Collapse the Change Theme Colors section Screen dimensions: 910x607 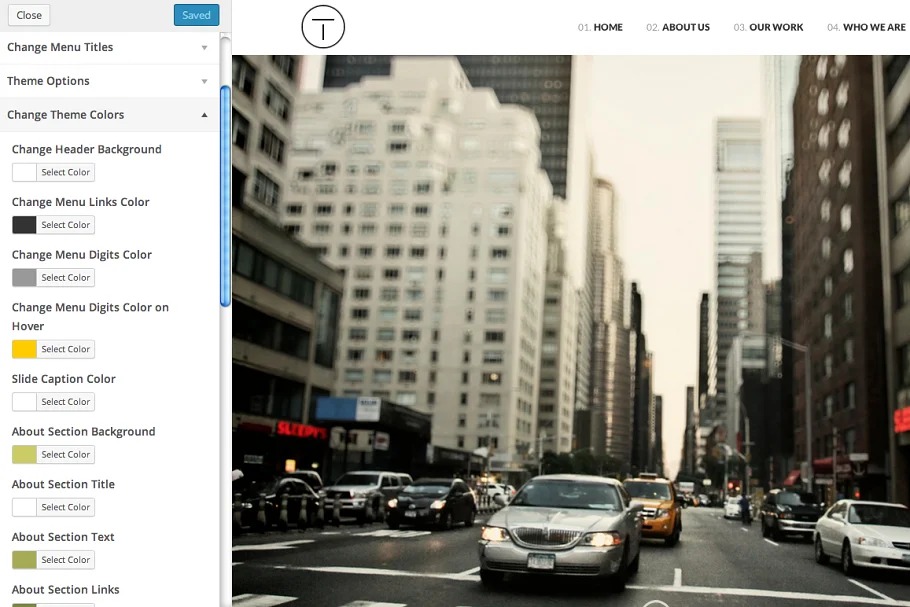108,115
